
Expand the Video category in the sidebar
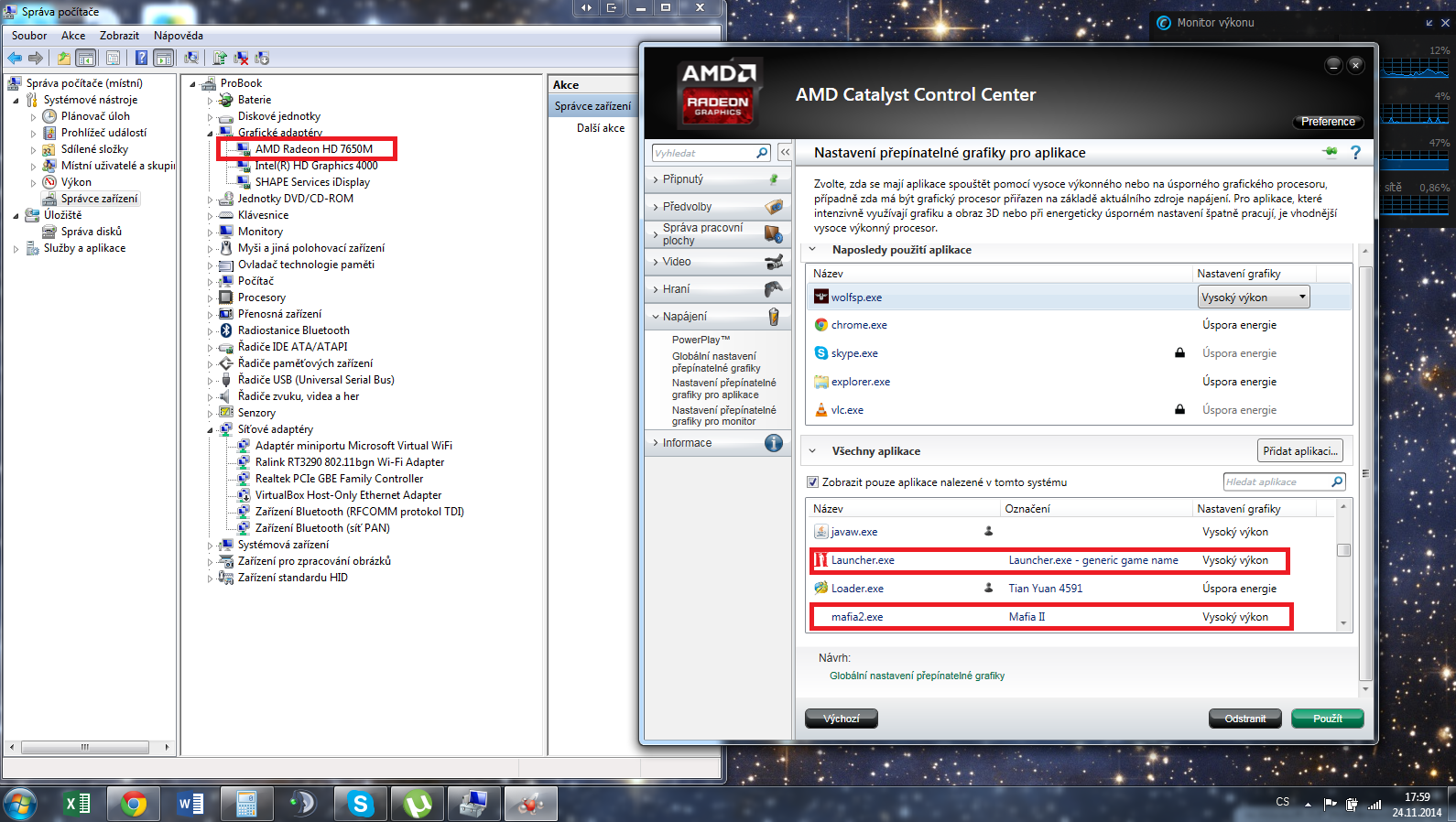[656, 262]
